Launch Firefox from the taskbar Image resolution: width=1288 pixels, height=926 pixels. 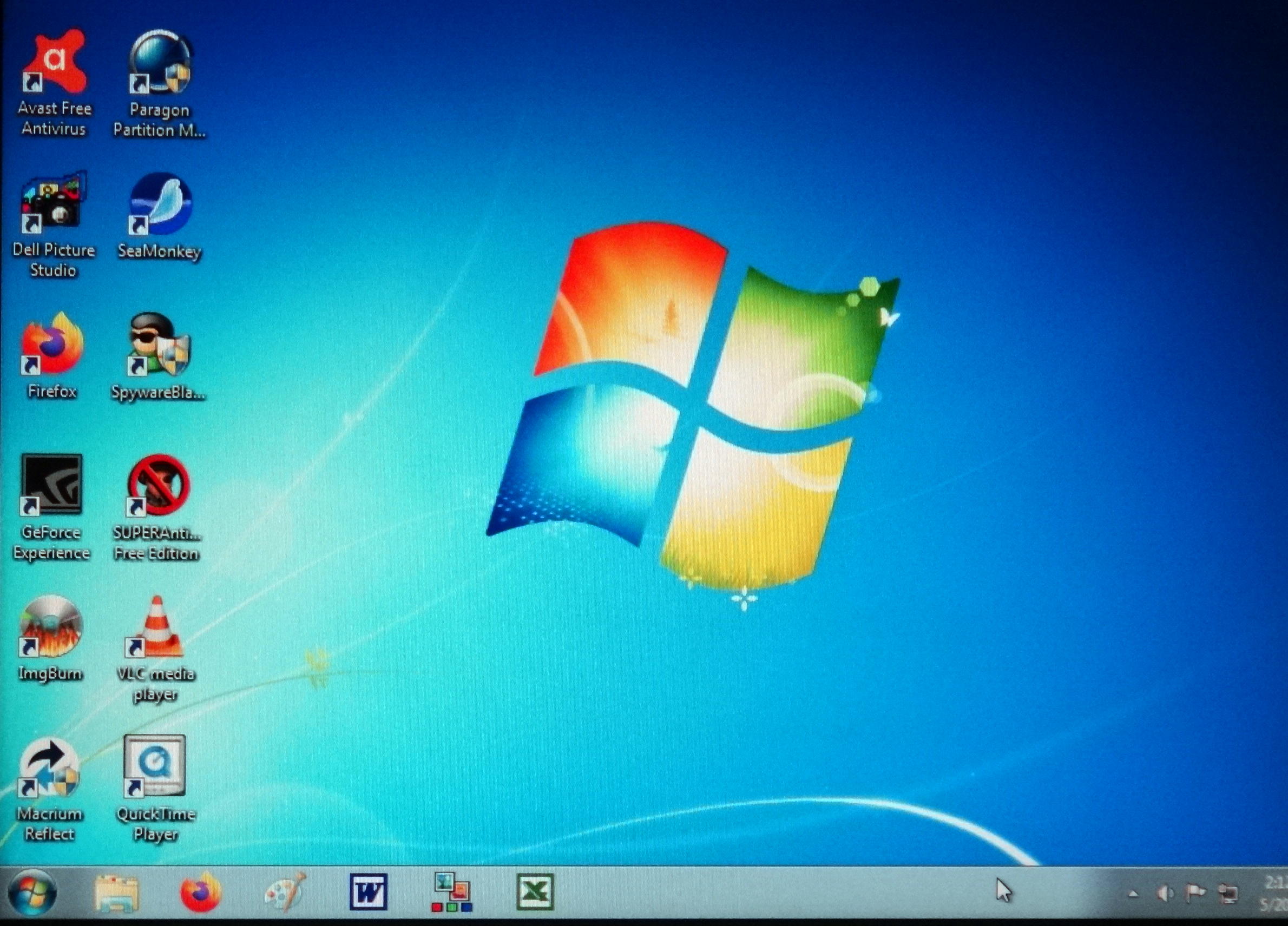coord(200,892)
